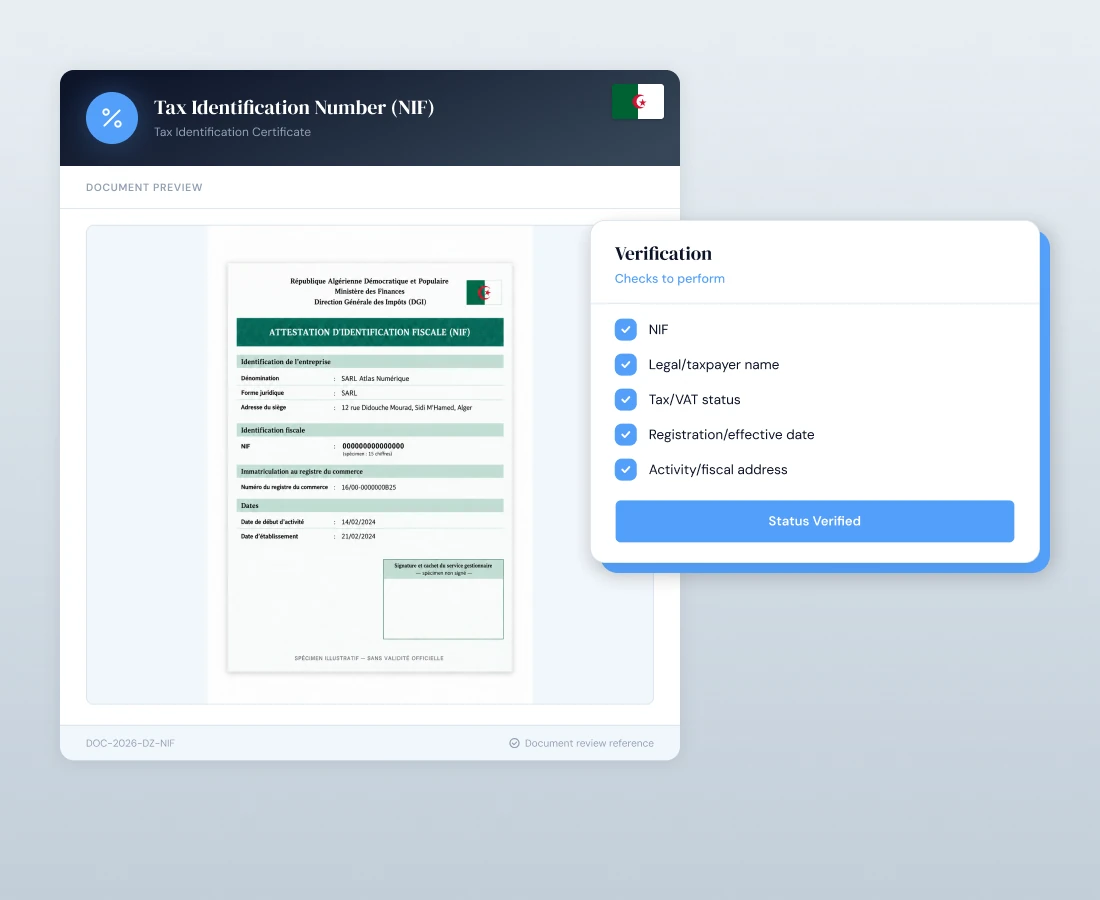The height and width of the screenshot is (900, 1100).
Task: Click the 000000000000000 NIF number value
Action: pyautogui.click(x=373, y=446)
